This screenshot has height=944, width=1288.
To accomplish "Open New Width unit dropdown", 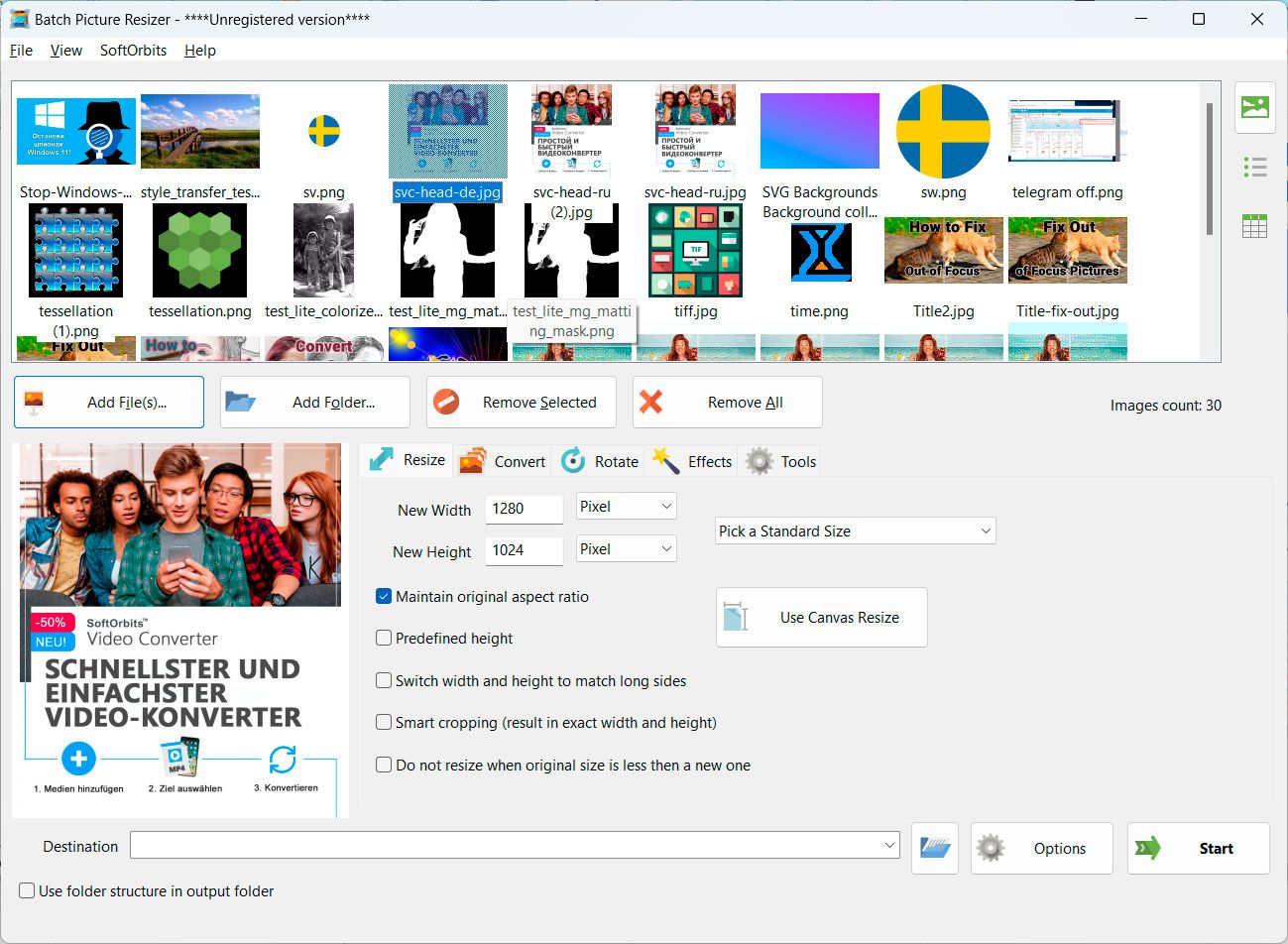I will point(627,507).
